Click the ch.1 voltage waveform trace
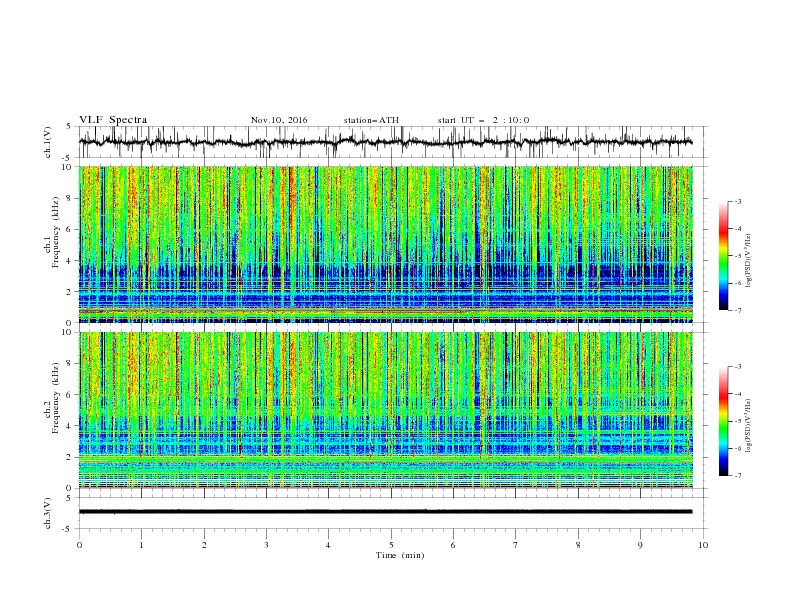The width and height of the screenshot is (792, 612). [x=385, y=142]
